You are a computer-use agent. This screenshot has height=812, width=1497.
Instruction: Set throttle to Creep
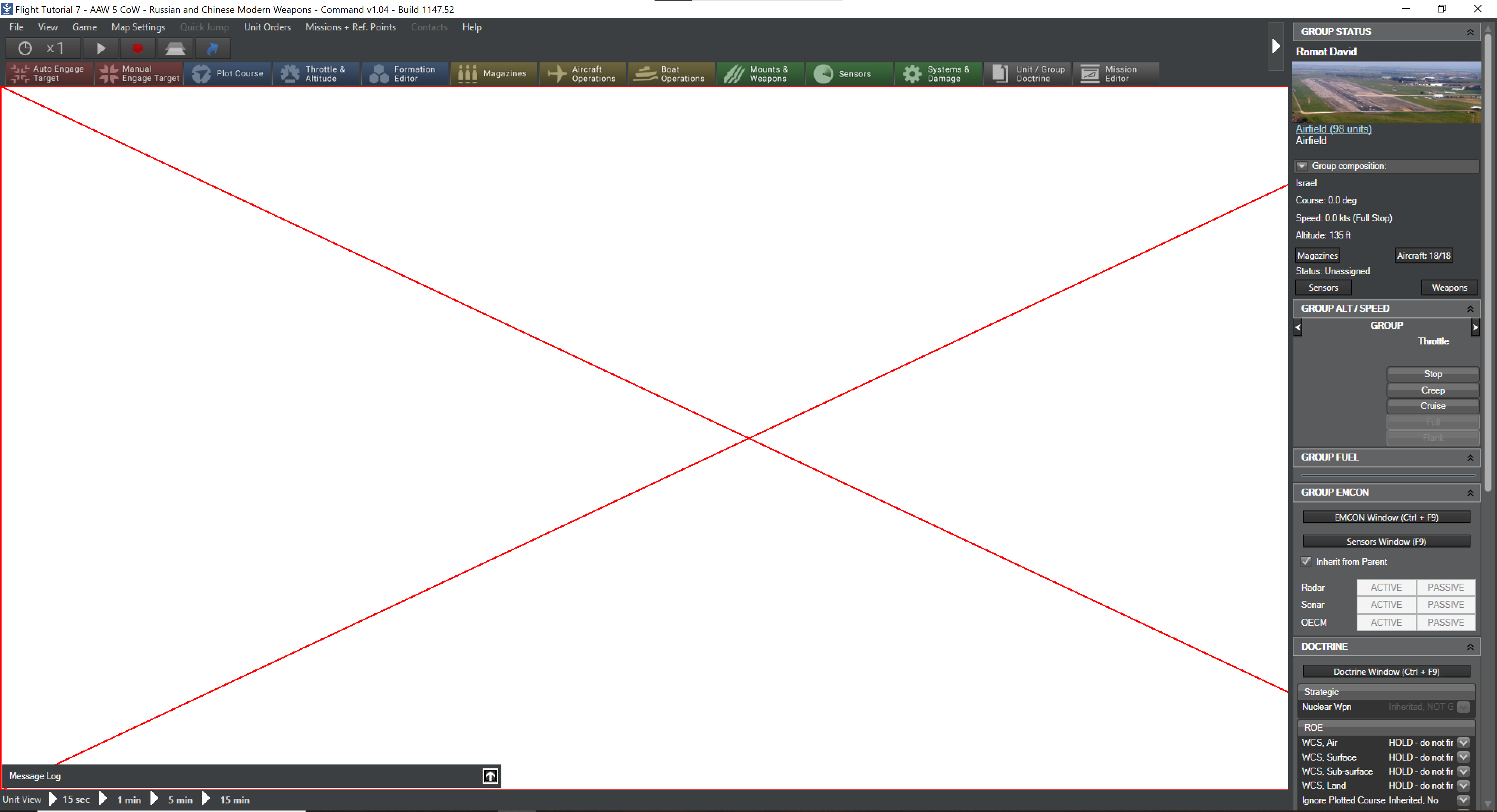[x=1433, y=390]
